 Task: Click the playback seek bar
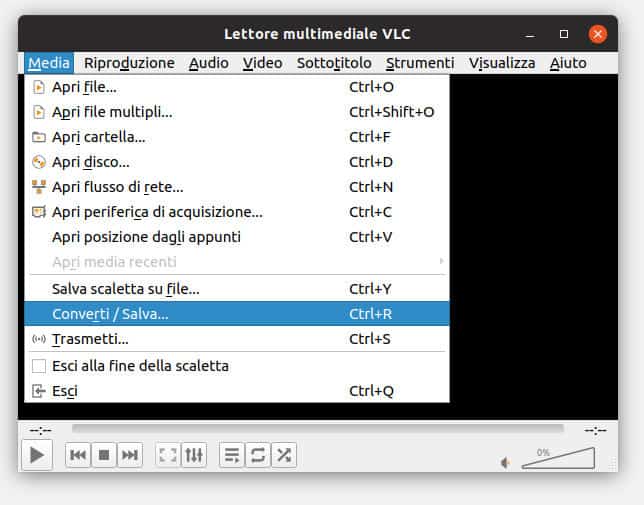[317, 429]
